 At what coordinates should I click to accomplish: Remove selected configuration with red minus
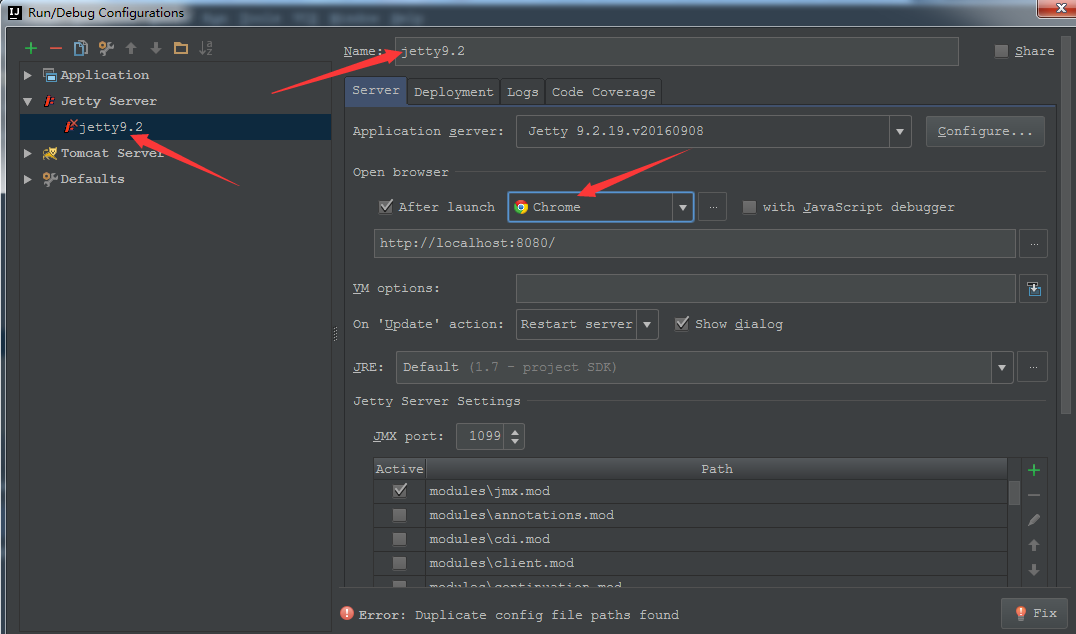click(x=56, y=48)
